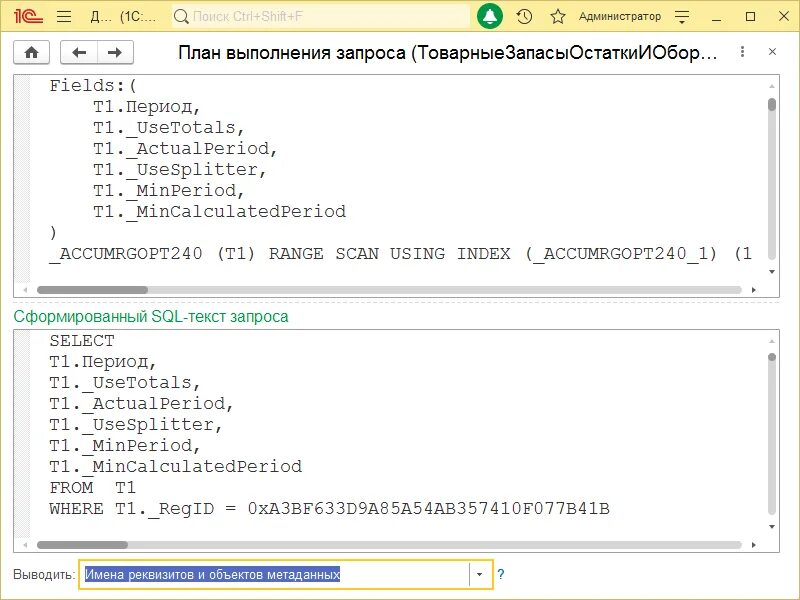Click 'T1._MinPeriod,' in SQL text
Screen dimensions: 800x600
(x=125, y=445)
